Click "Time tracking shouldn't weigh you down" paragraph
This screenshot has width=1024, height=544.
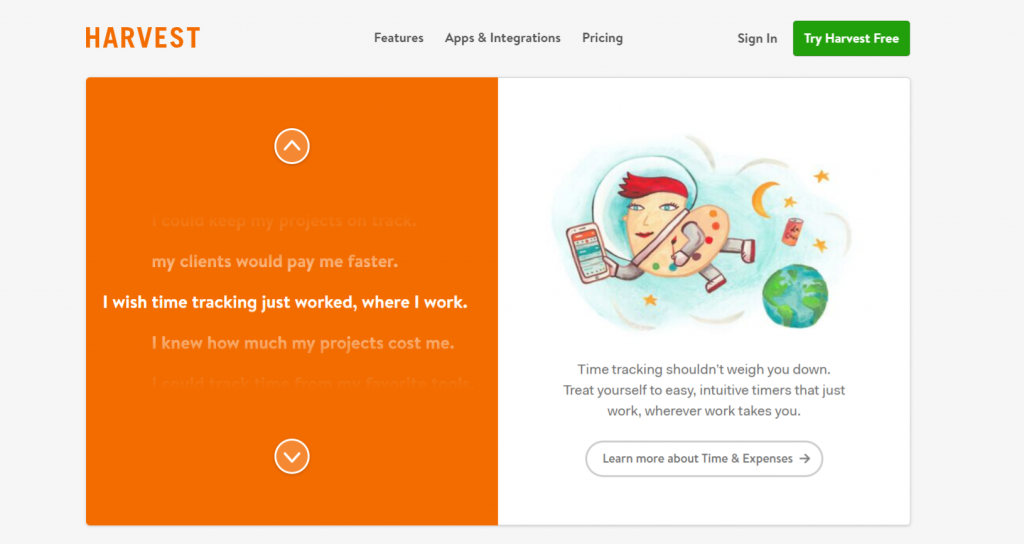coord(704,390)
